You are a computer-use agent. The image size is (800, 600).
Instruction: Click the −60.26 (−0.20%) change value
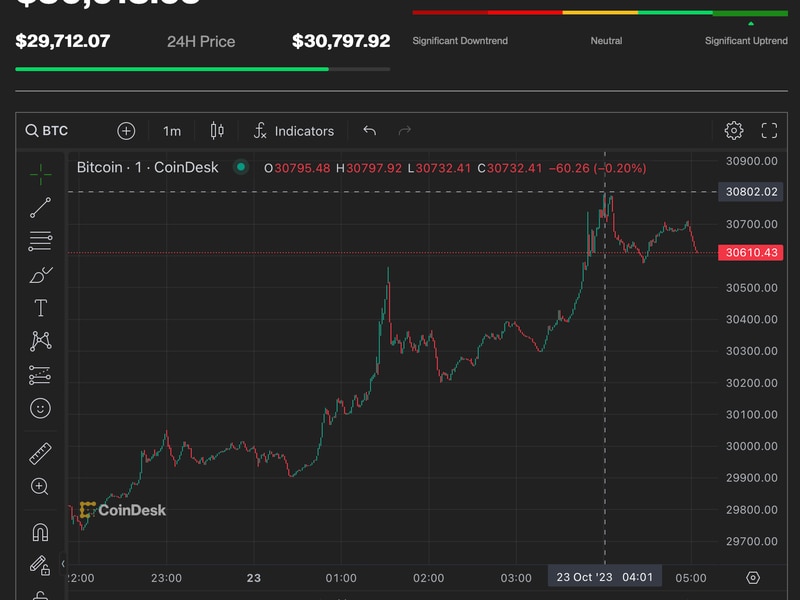tap(597, 168)
